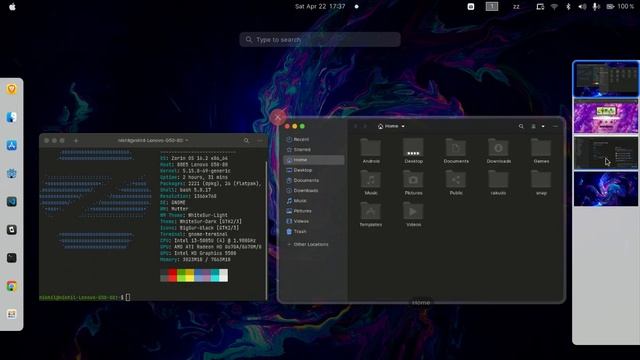Click the microphone icon in top bar
Screen dimensions: 640x360
coord(596,7)
